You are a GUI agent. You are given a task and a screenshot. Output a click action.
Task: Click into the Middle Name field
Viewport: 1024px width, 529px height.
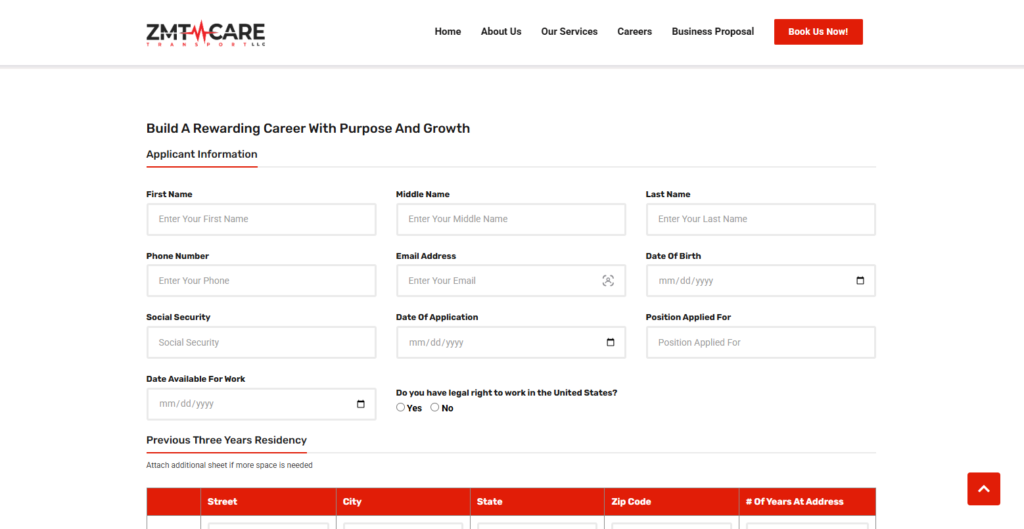click(510, 219)
